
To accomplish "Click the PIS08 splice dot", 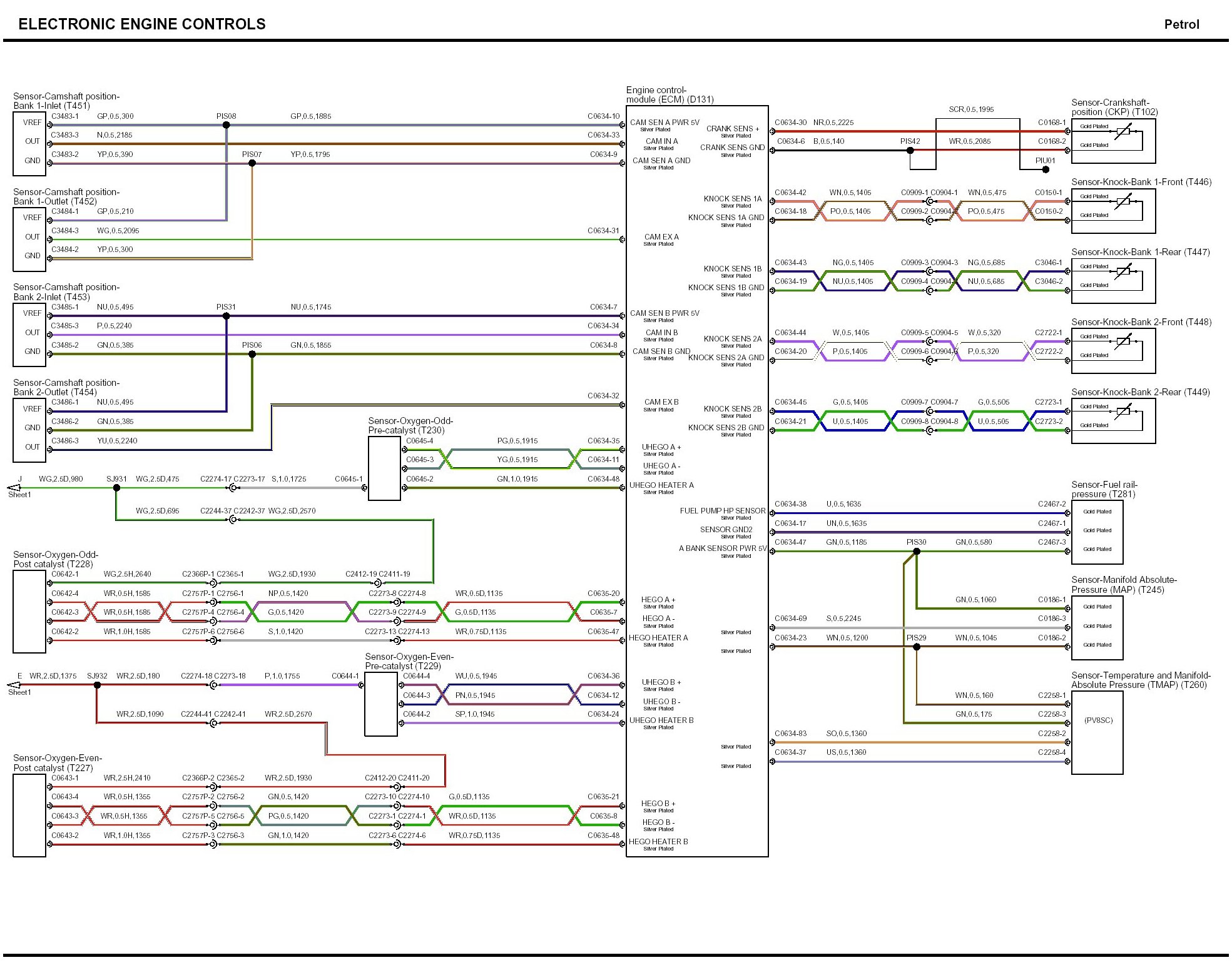I will click(227, 125).
